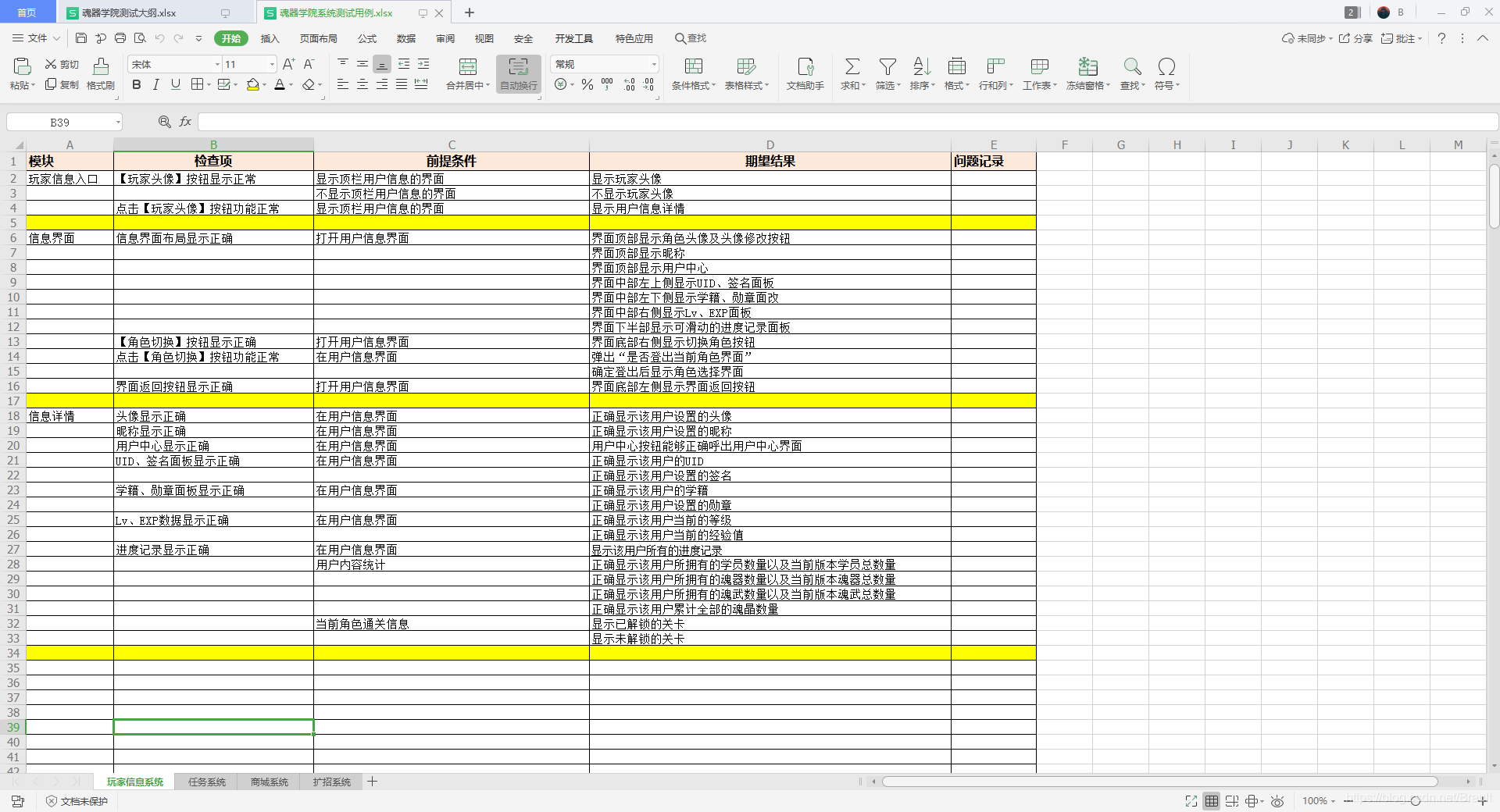Toggle left horizontal text alignment
Screen dimensions: 1500x812
tap(343, 84)
